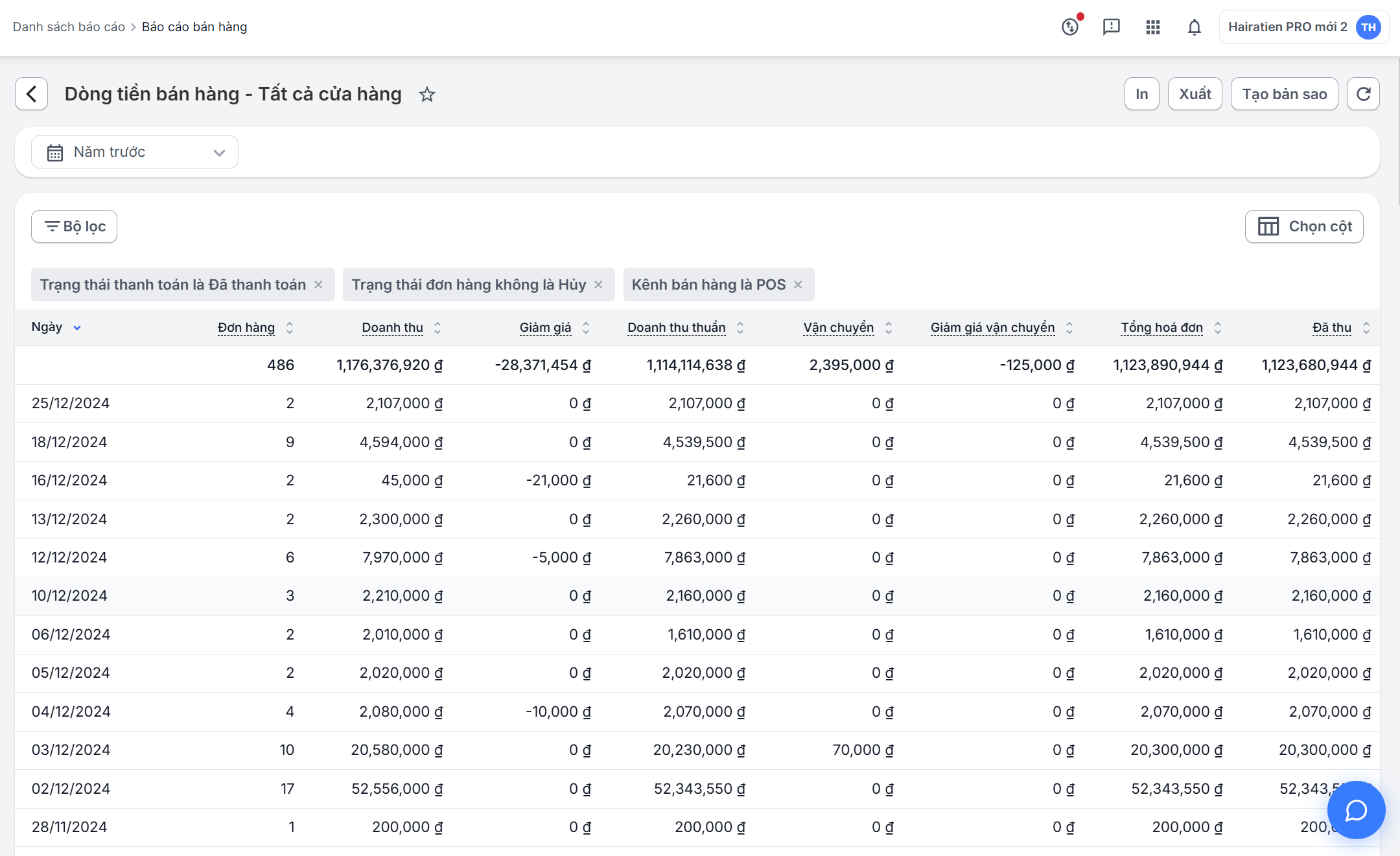Click the sync status clock icon

click(1070, 27)
